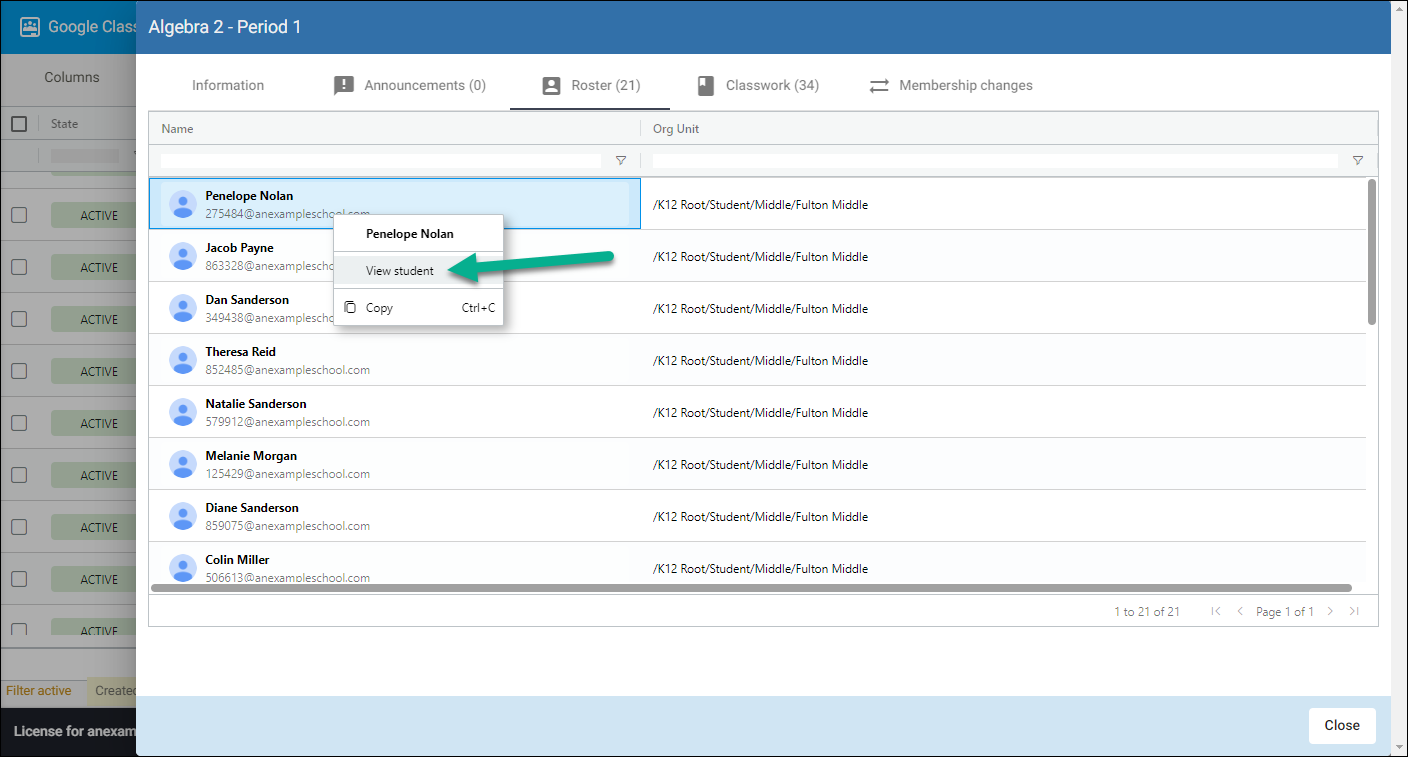Open the Membership changes tab
The height and width of the screenshot is (757, 1408).
[950, 86]
